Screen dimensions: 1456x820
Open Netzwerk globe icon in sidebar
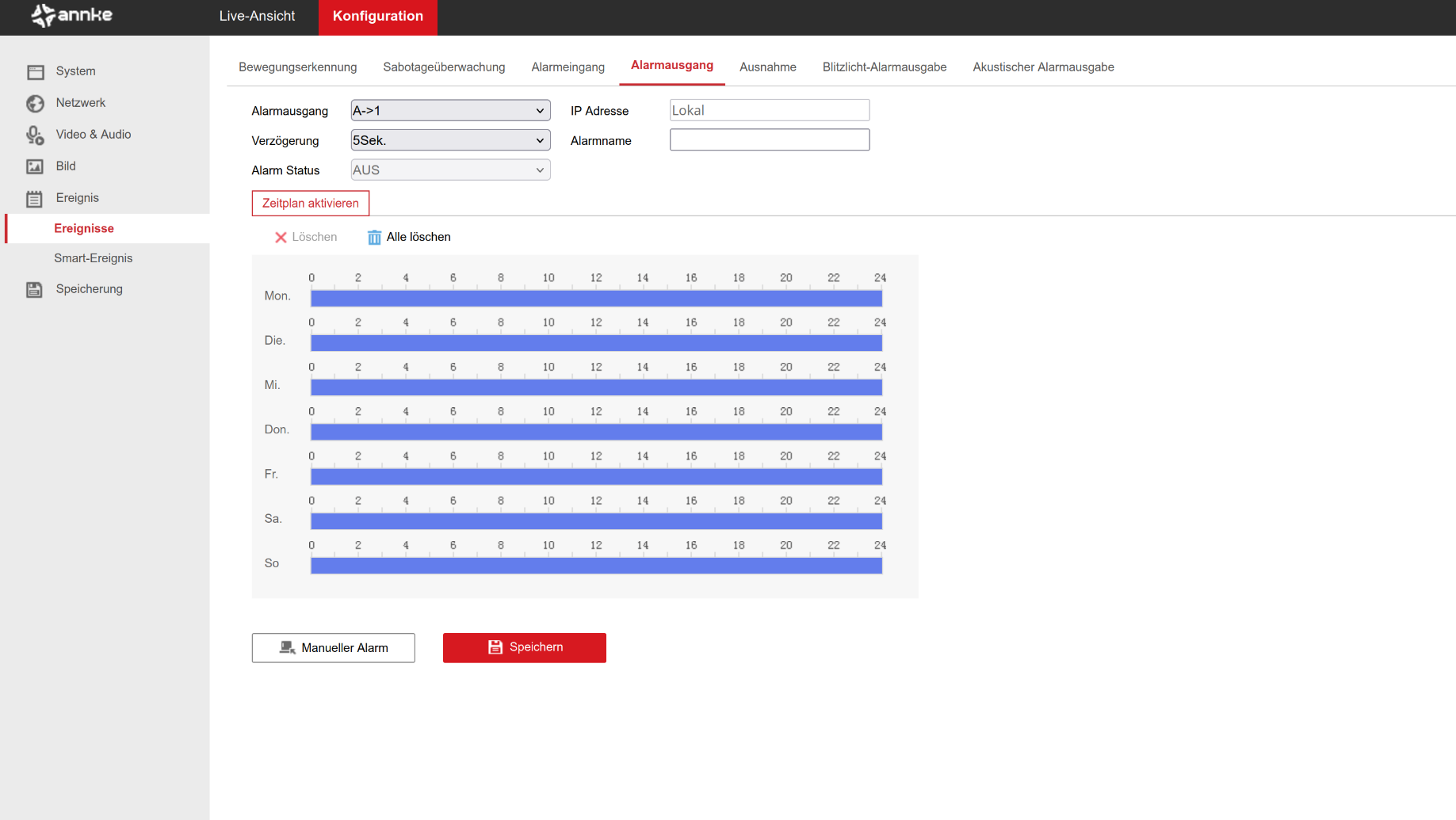36,104
